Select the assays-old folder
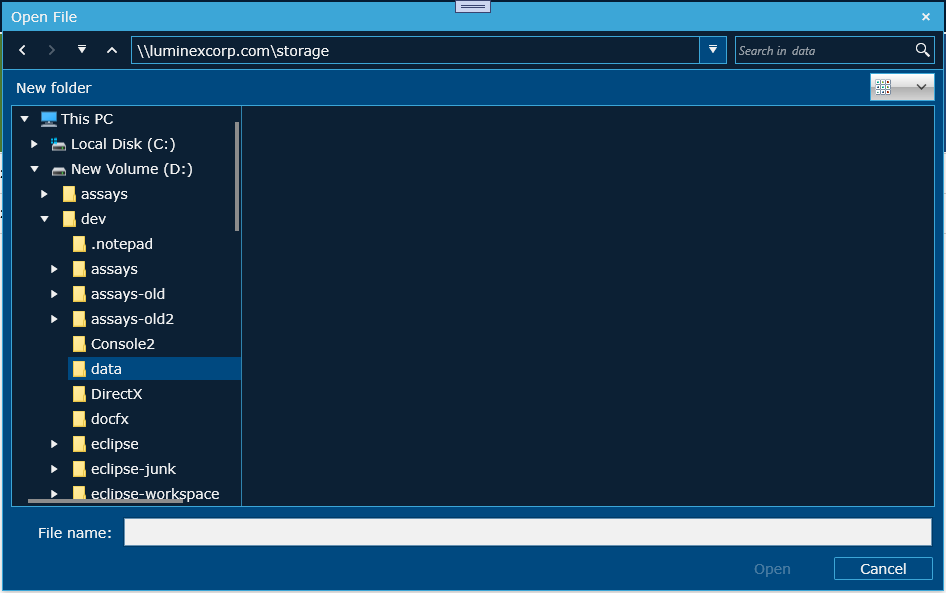 pos(128,294)
